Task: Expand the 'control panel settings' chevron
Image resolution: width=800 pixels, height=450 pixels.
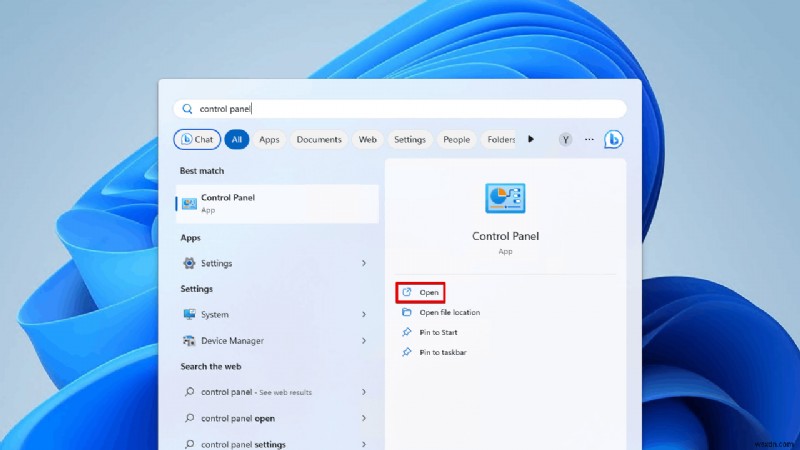Action: click(x=364, y=444)
